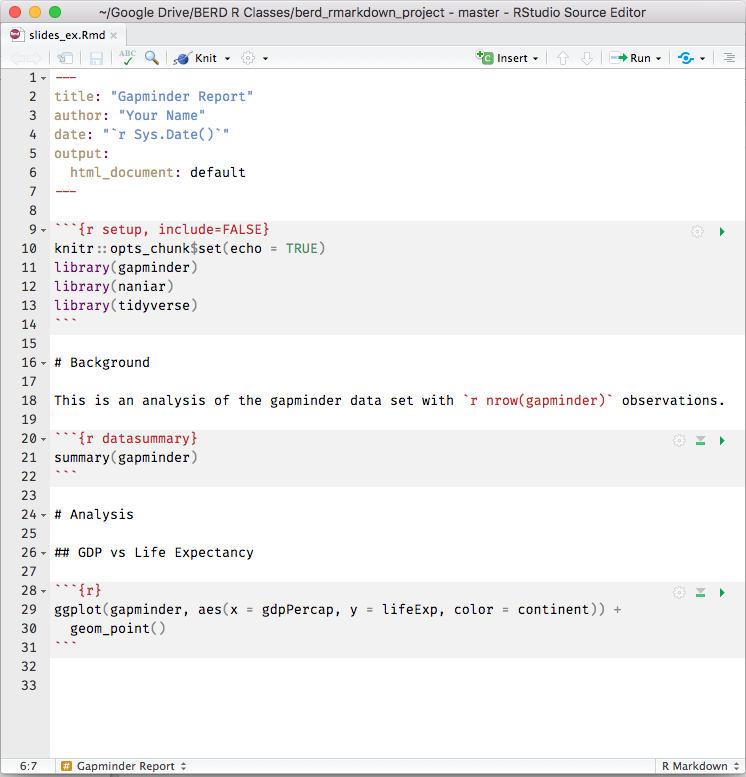Image resolution: width=746 pixels, height=777 pixels.
Task: Show document in new window
Action: [65, 58]
